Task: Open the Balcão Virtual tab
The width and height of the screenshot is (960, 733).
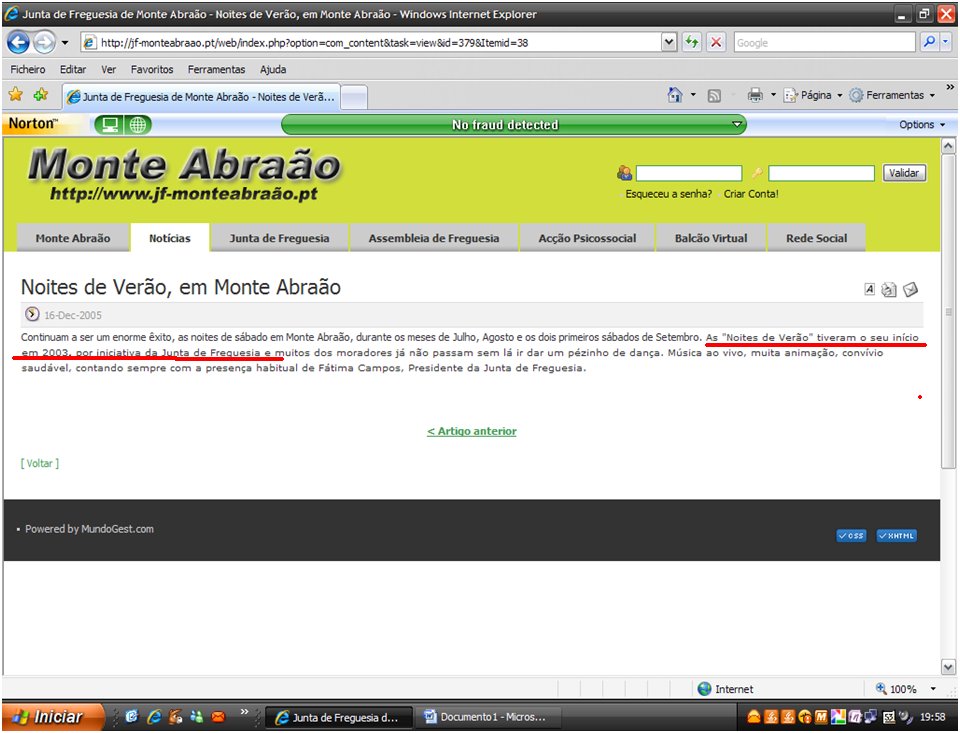Action: pyautogui.click(x=711, y=238)
